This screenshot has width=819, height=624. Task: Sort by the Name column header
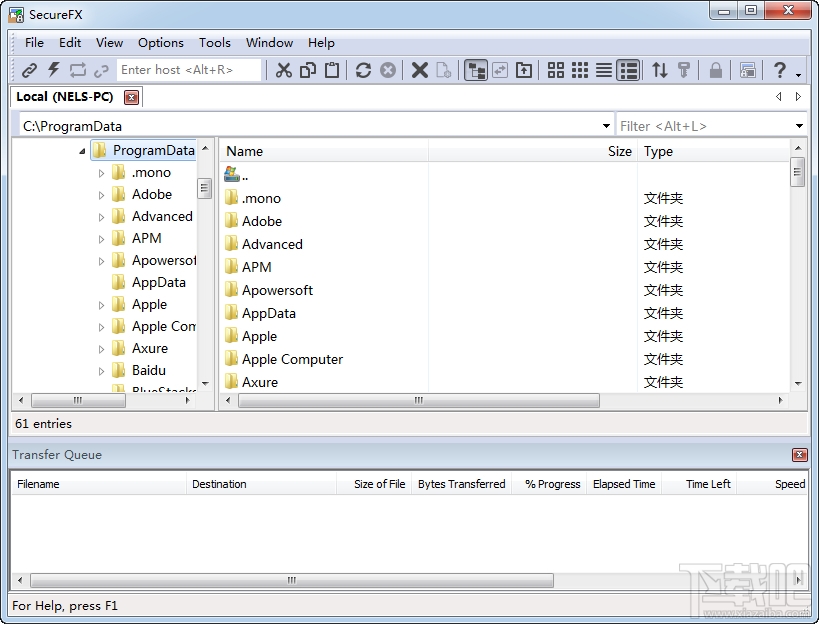(324, 151)
